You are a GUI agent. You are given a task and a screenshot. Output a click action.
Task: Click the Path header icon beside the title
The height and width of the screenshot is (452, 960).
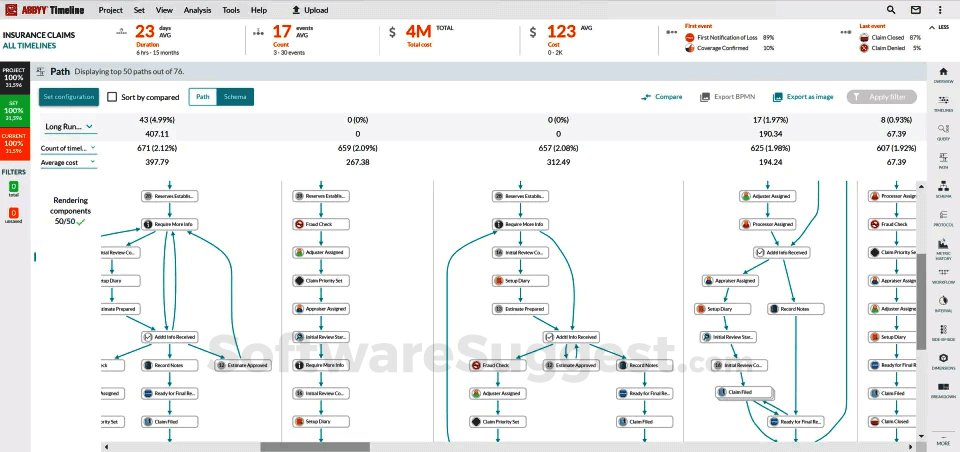(x=41, y=72)
